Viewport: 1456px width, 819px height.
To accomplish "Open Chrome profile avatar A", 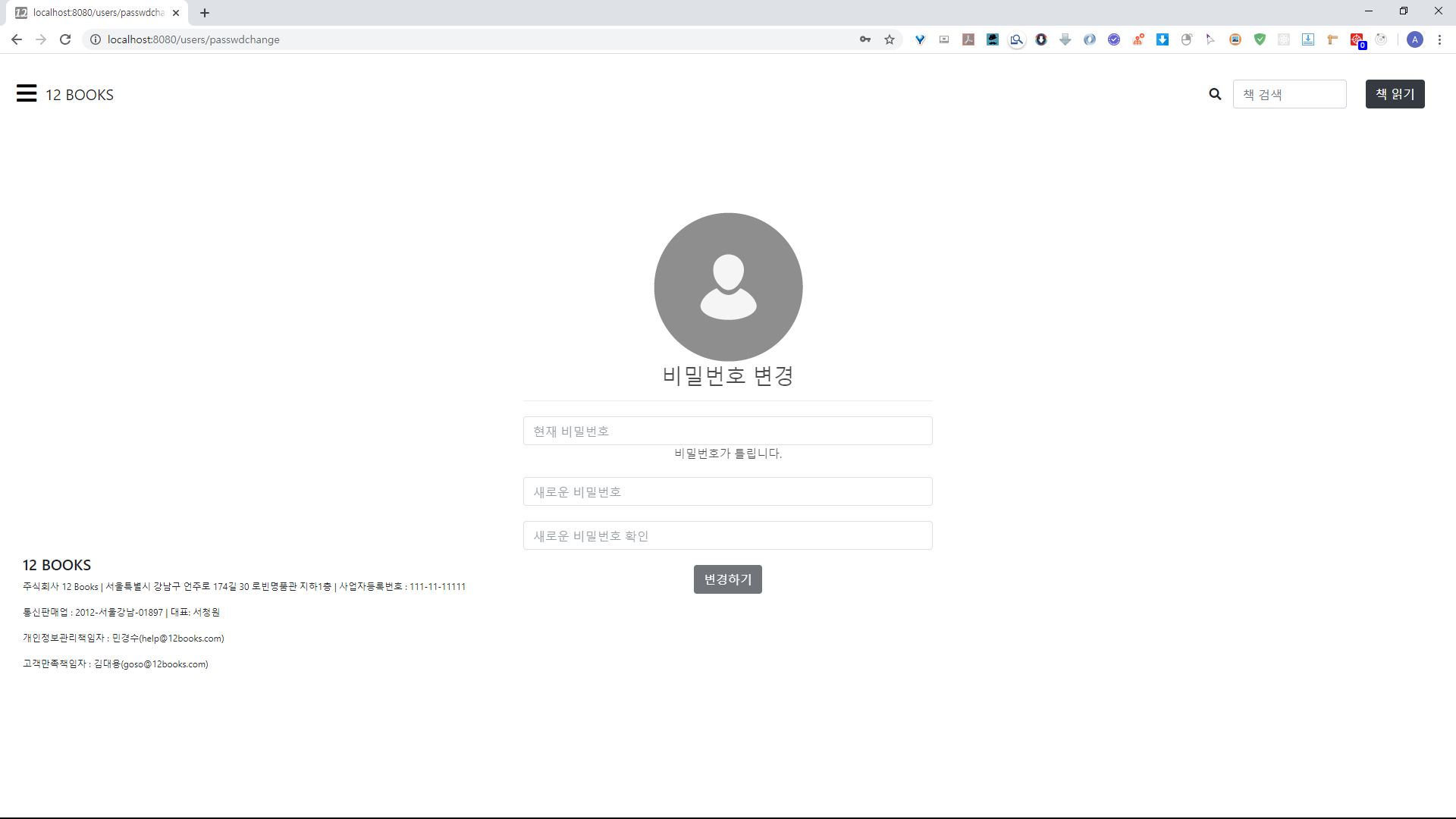I will [x=1414, y=39].
